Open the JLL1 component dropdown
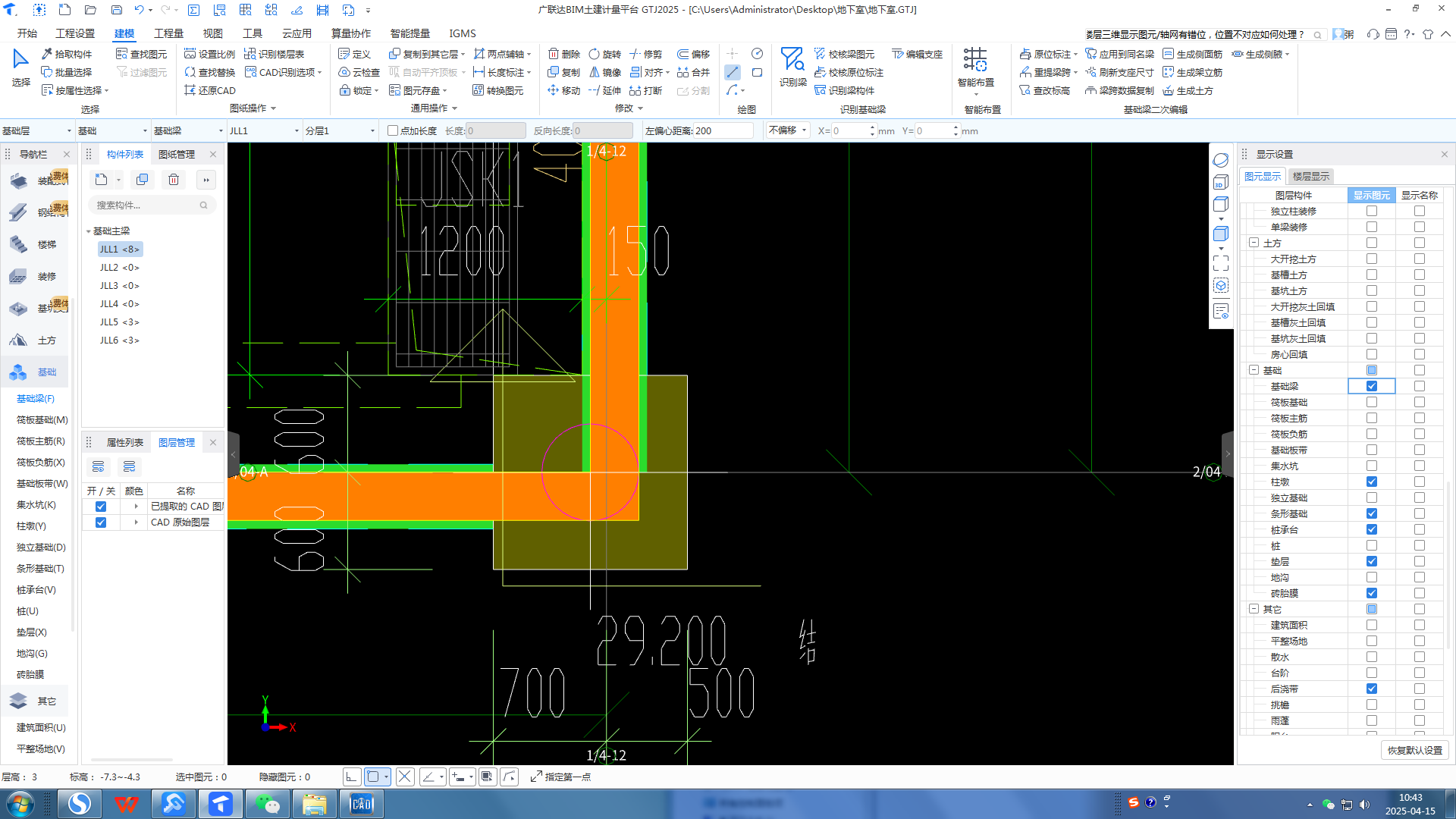Image resolution: width=1456 pixels, height=819 pixels. click(264, 130)
